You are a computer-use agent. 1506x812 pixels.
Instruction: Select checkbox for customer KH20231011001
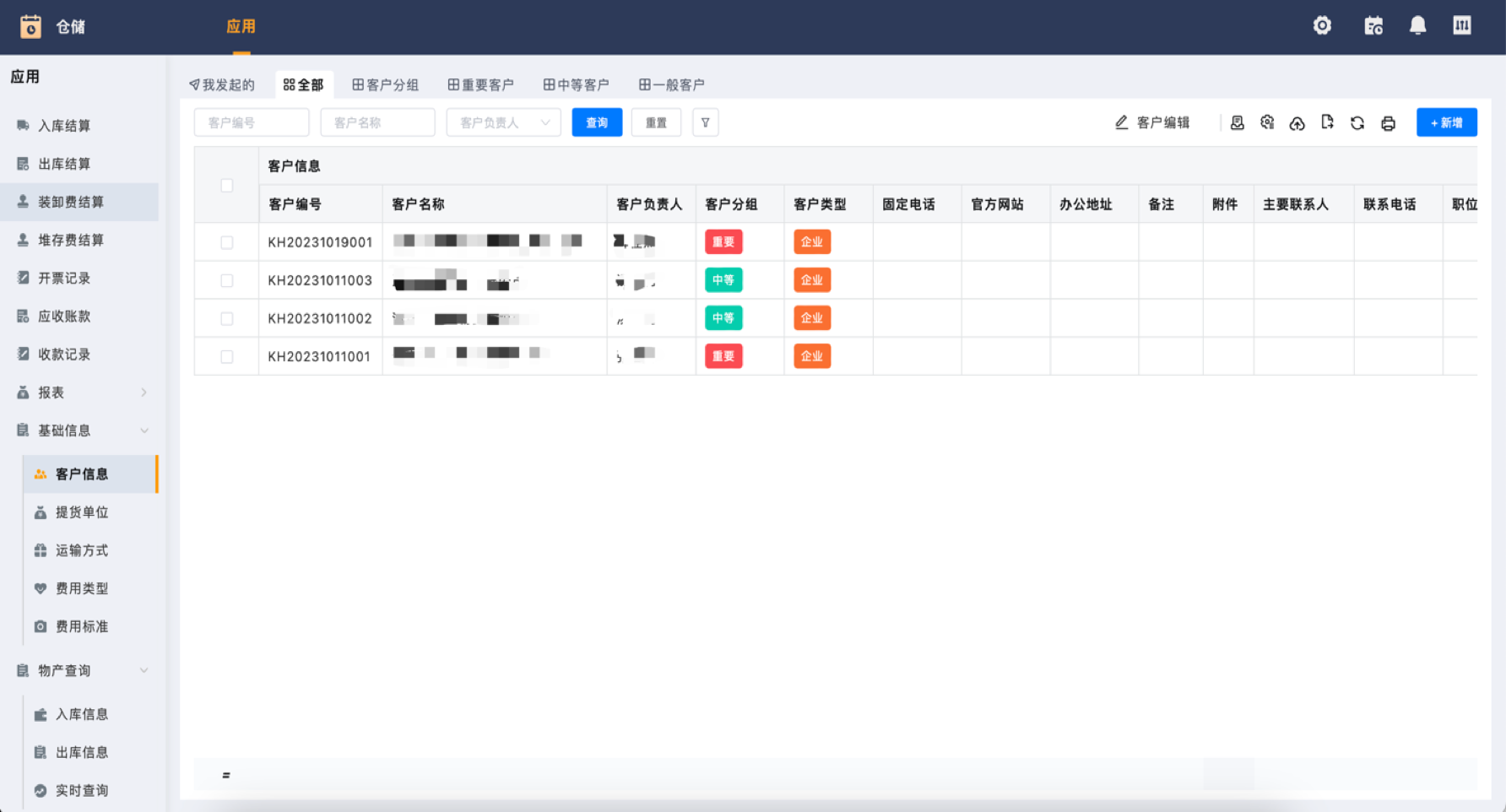[226, 356]
